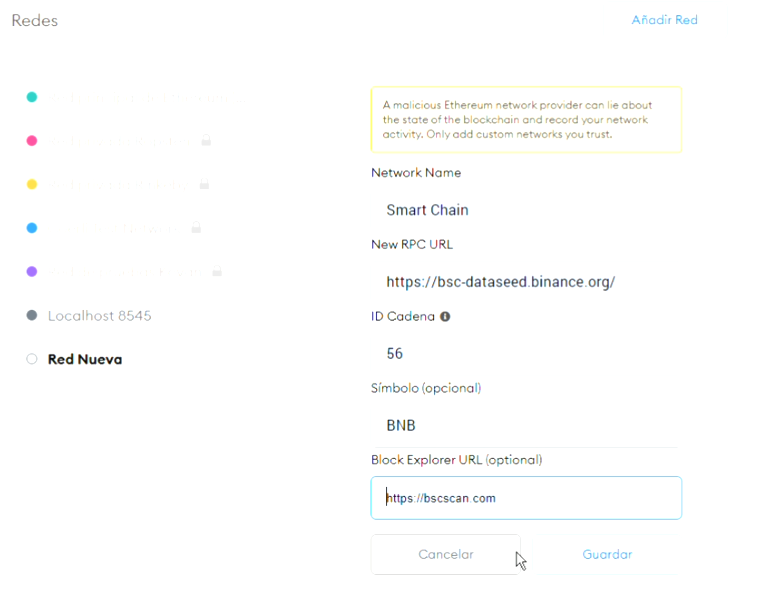Click the ID Cadena info icon
764x595 pixels.
[445, 316]
